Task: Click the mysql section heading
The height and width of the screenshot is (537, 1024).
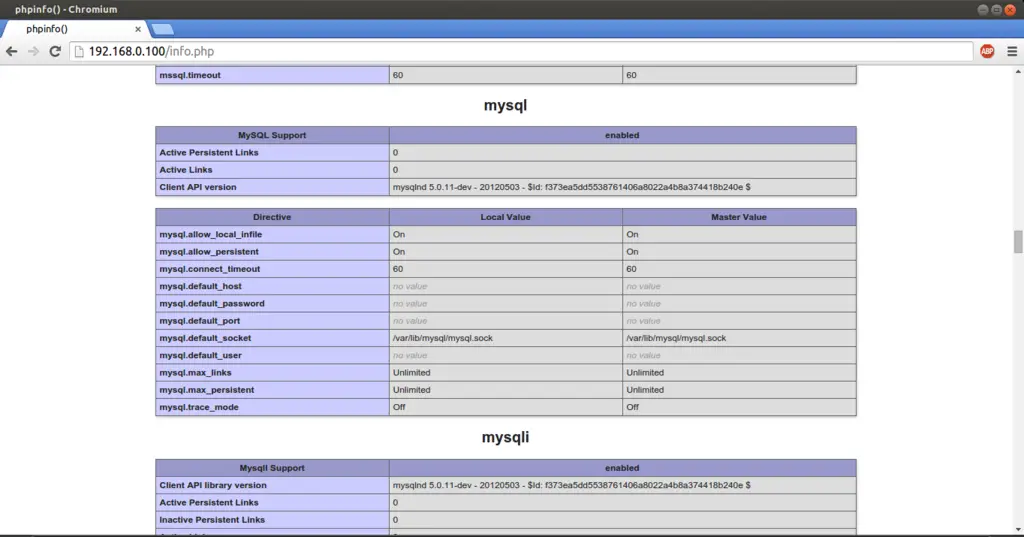Action: pos(505,105)
